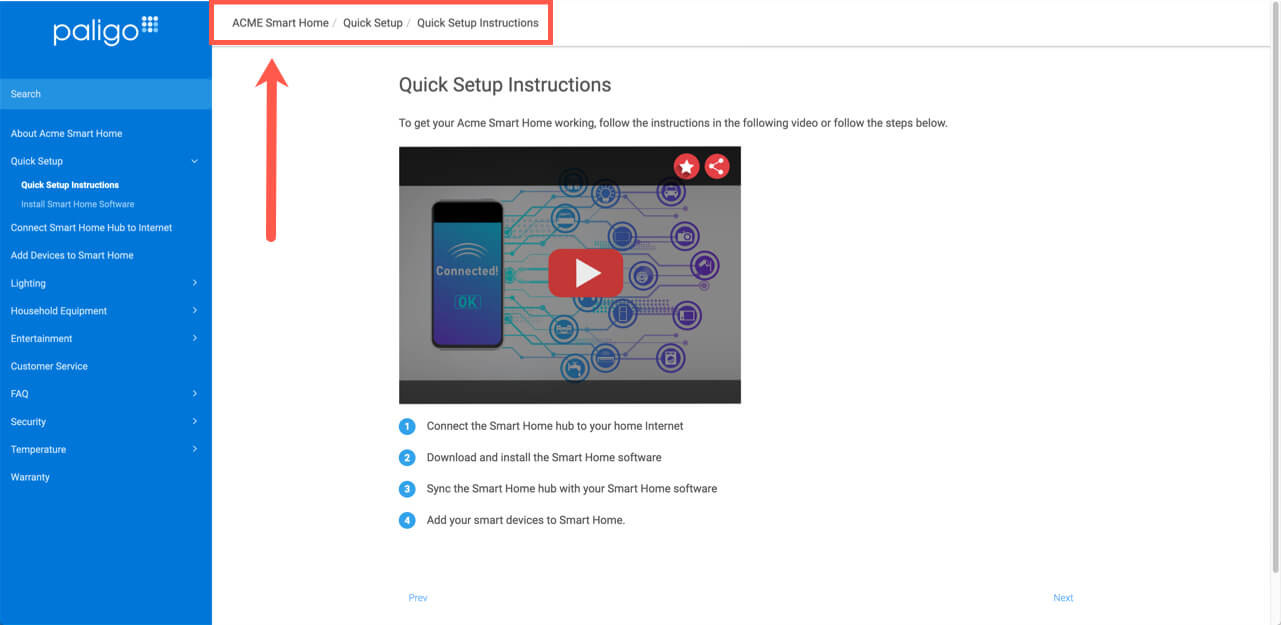
Task: Expand the Household Equipment section chevron
Action: (x=195, y=311)
